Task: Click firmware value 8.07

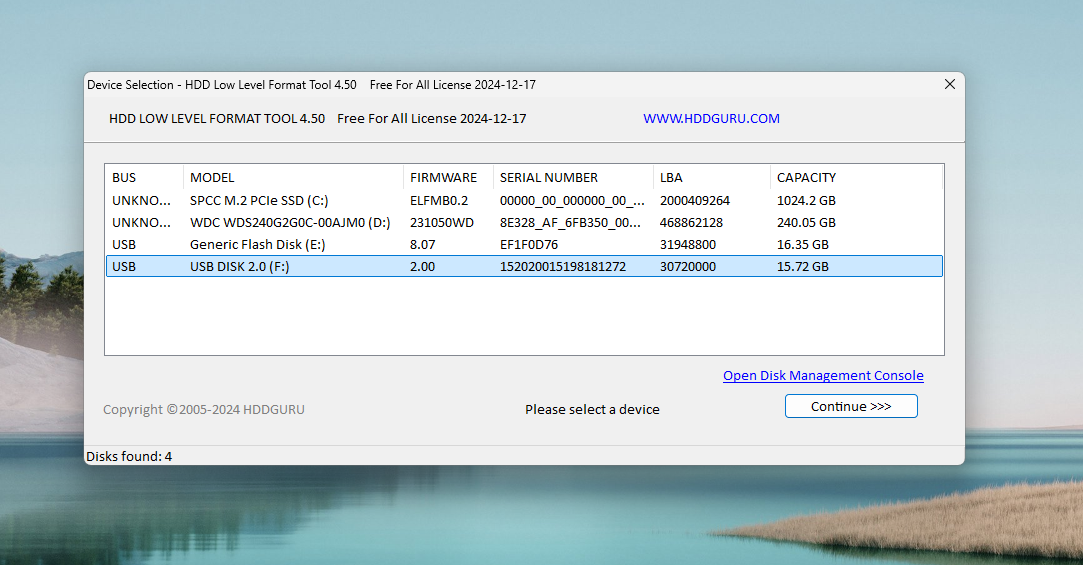Action: pos(423,245)
